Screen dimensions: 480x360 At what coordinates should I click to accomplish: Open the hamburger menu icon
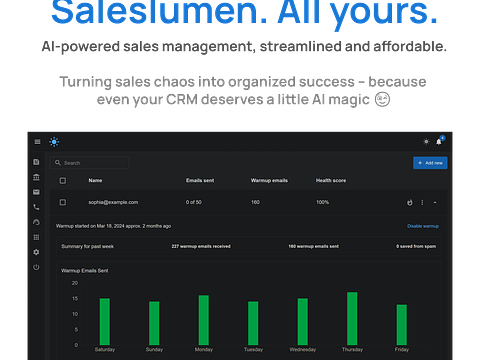pyautogui.click(x=37, y=142)
